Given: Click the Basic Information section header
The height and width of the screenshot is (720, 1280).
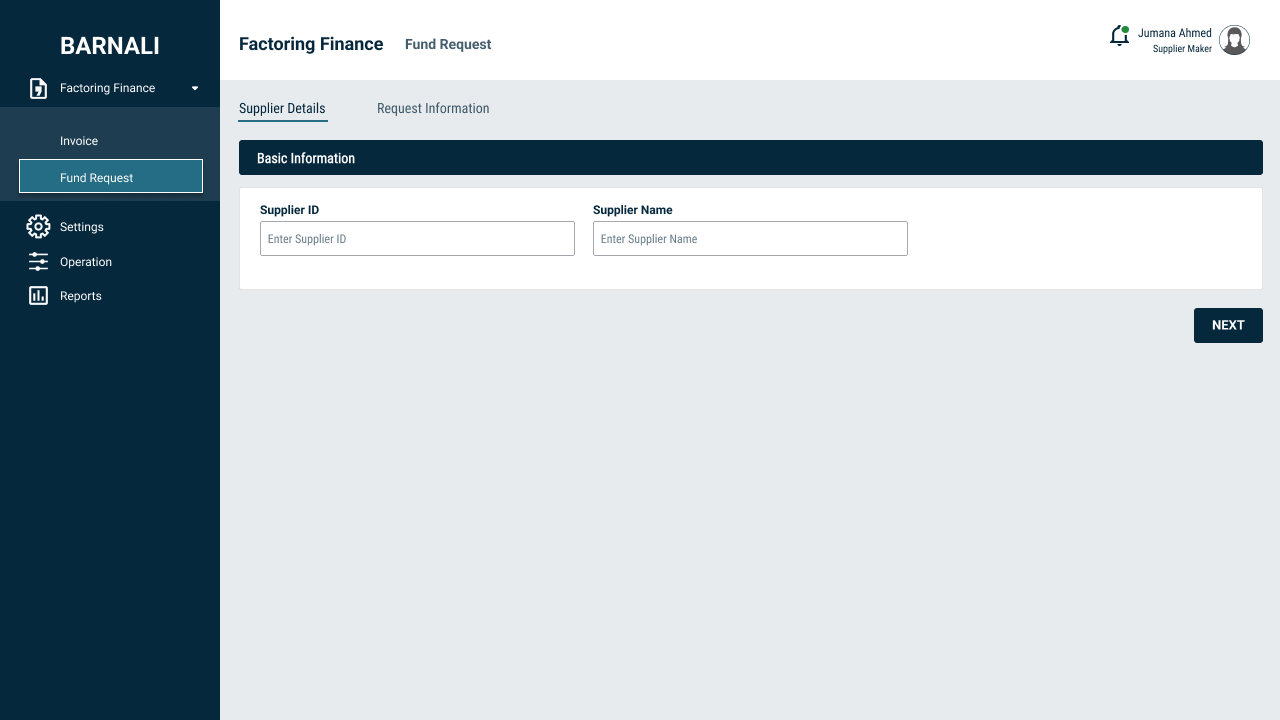Looking at the screenshot, I should tap(751, 158).
